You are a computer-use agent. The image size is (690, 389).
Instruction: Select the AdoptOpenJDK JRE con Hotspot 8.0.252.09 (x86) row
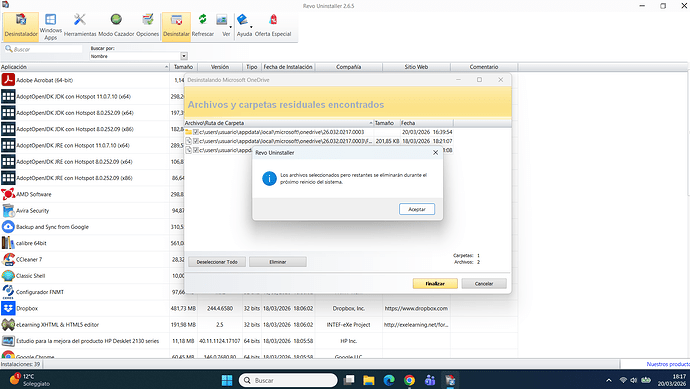pos(84,178)
